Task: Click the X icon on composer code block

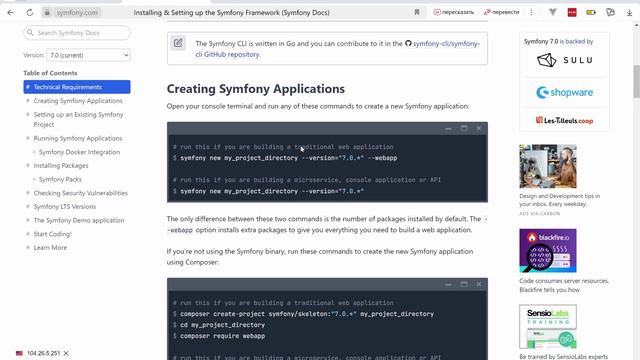Action: (479, 284)
